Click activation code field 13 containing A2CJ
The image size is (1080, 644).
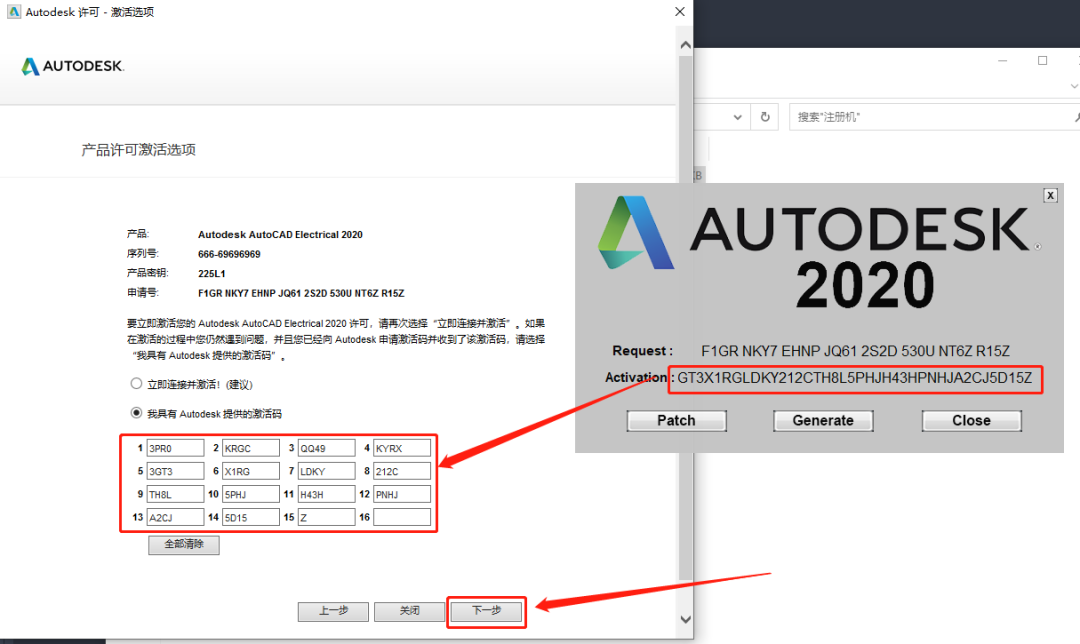[175, 517]
